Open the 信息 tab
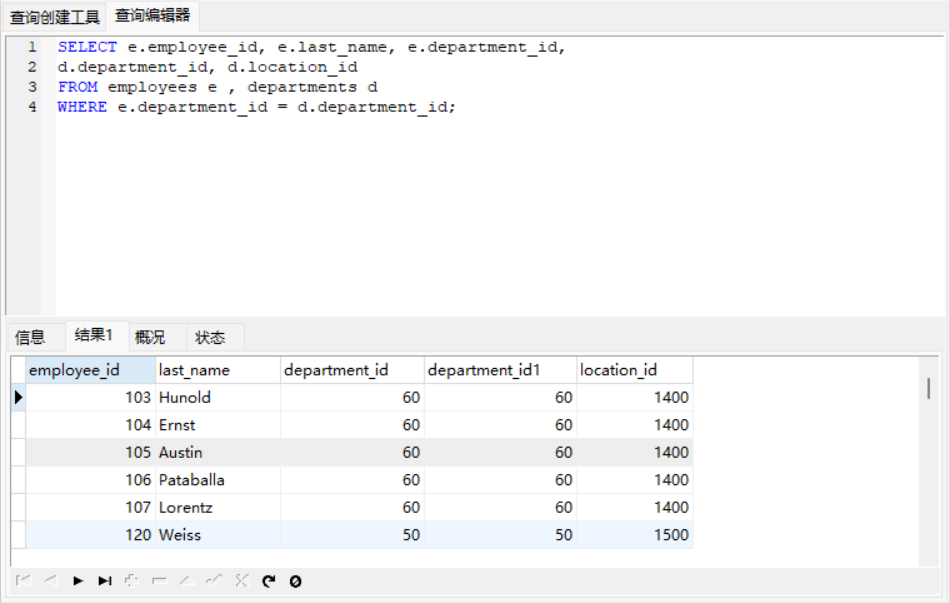950x603 pixels. coord(30,337)
